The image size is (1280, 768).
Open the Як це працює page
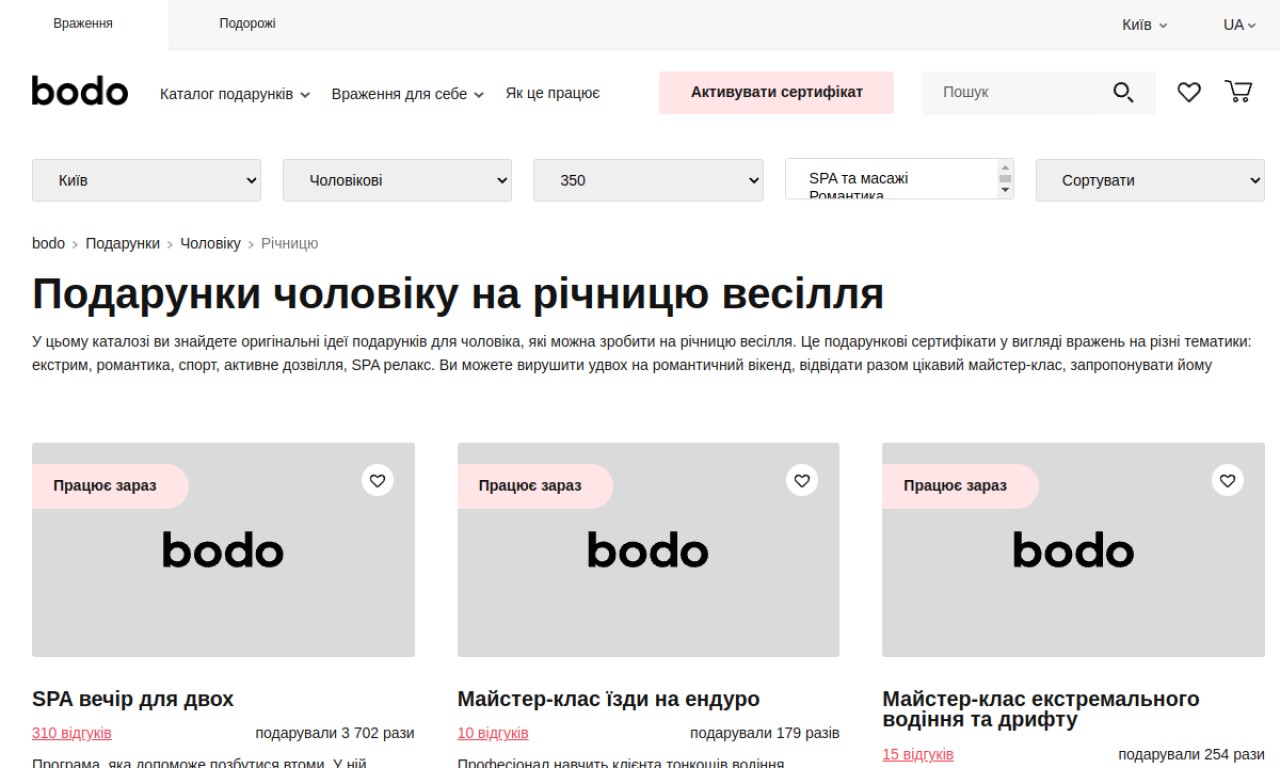[553, 93]
